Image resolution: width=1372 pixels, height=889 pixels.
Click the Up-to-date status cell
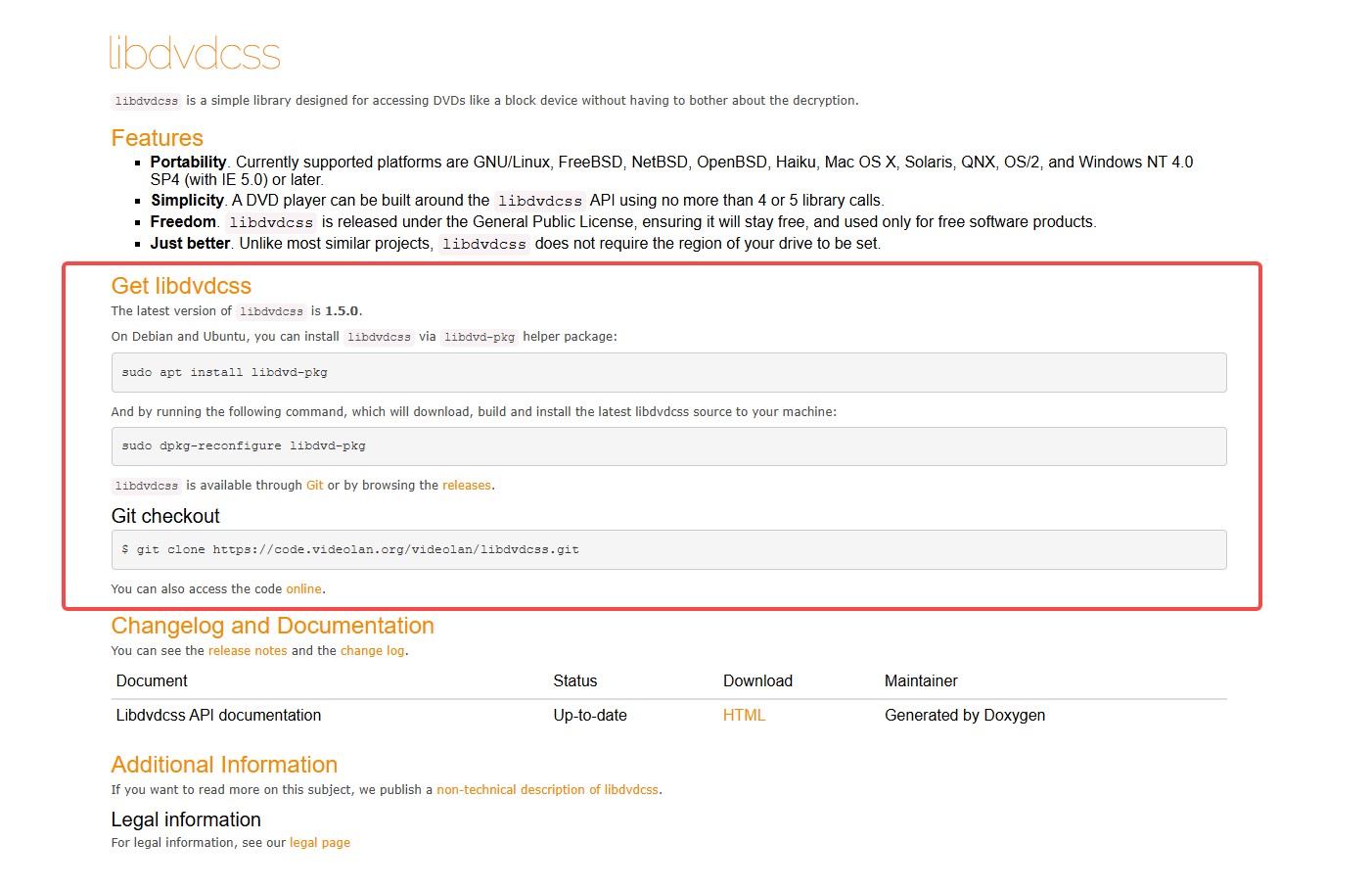590,716
